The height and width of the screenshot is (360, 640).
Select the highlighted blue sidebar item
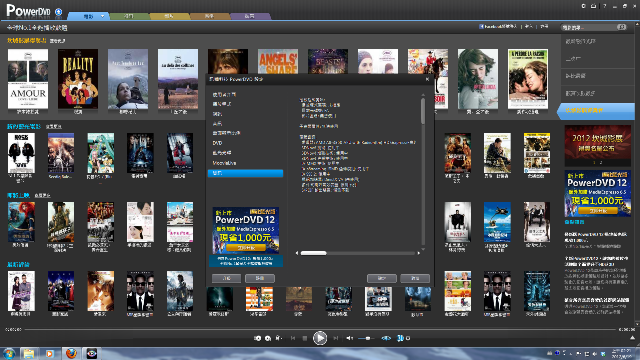coord(596,111)
